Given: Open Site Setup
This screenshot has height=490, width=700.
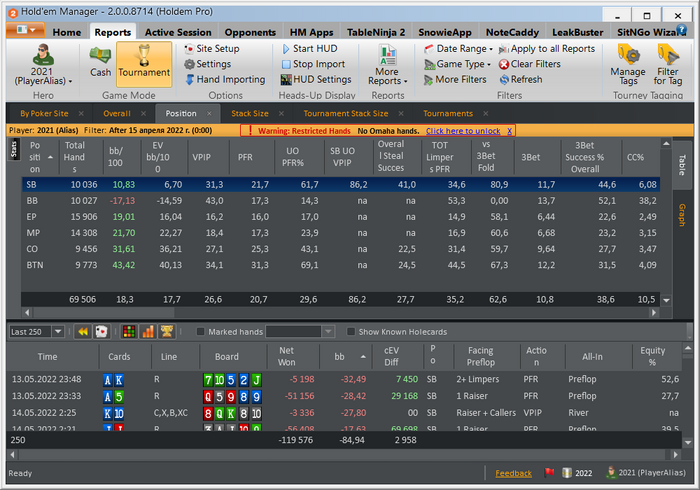Looking at the screenshot, I should pyautogui.click(x=212, y=49).
